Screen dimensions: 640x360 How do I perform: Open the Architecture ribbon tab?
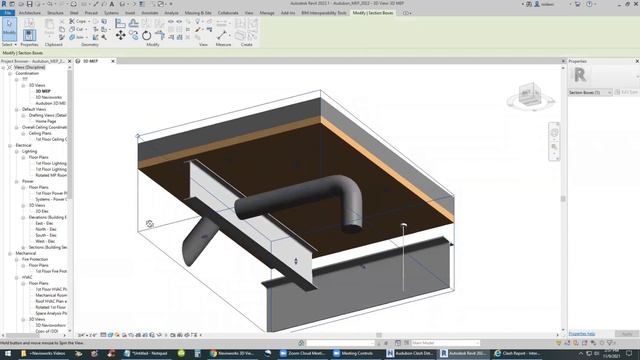(30, 13)
